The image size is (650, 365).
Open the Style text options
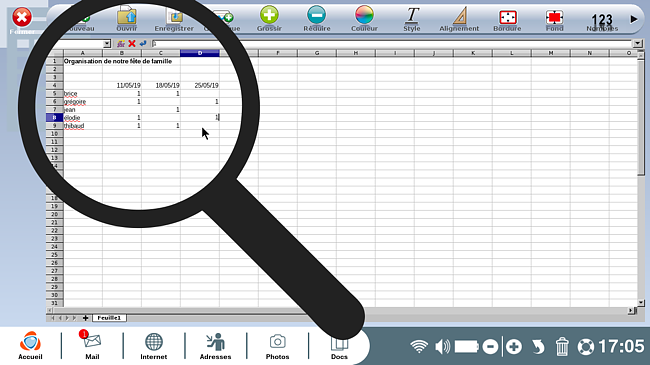coord(412,18)
